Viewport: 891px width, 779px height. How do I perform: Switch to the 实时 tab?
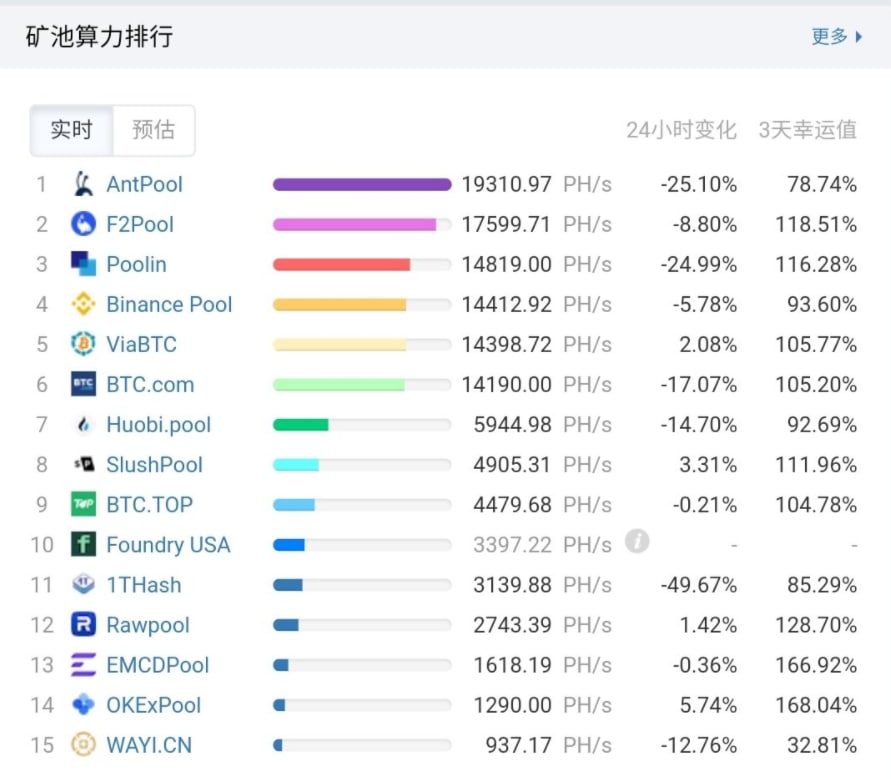tap(72, 130)
